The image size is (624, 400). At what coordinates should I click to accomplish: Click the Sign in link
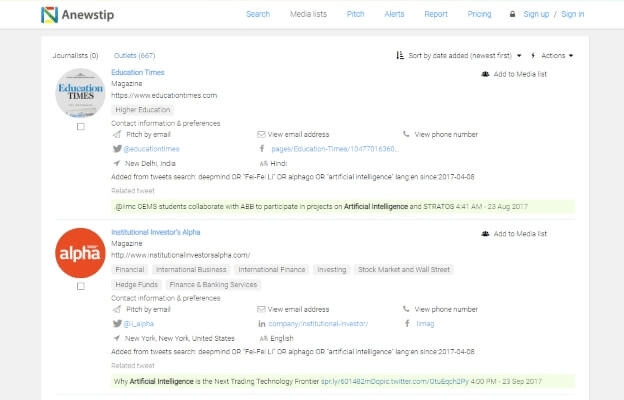coord(573,14)
